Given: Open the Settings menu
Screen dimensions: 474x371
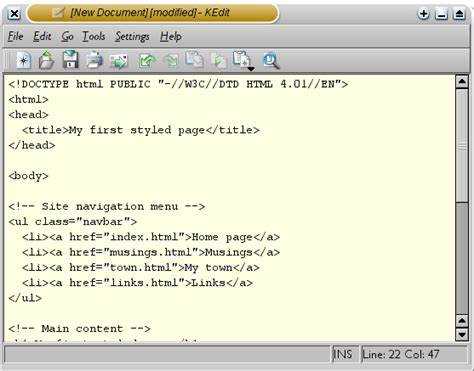Looking at the screenshot, I should pyautogui.click(x=132, y=36).
